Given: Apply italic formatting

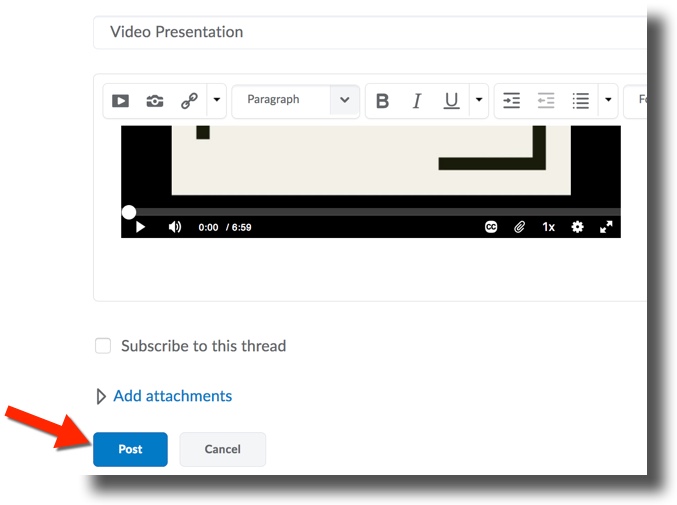Looking at the screenshot, I should [417, 101].
